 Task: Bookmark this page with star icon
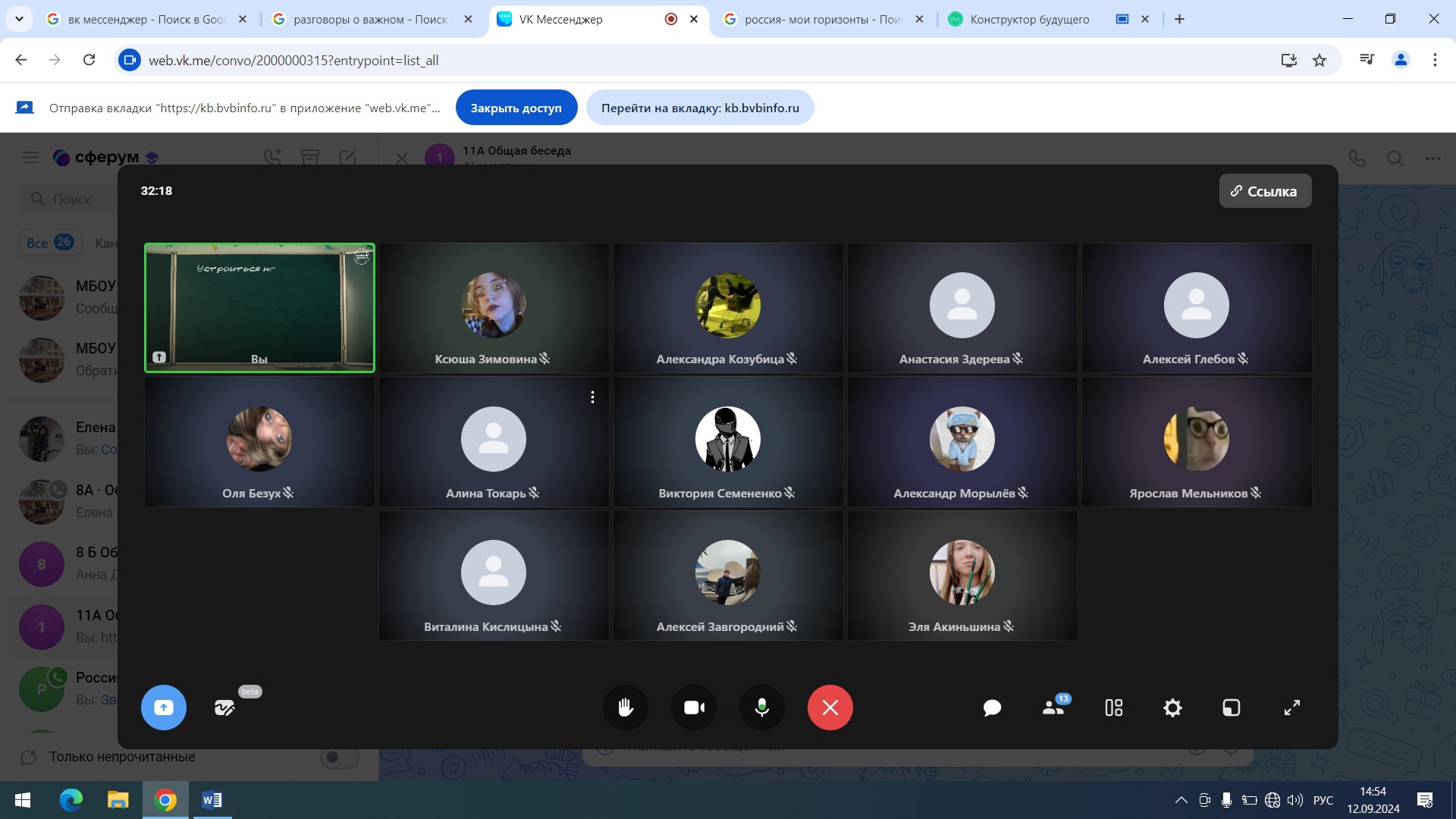click(1319, 60)
